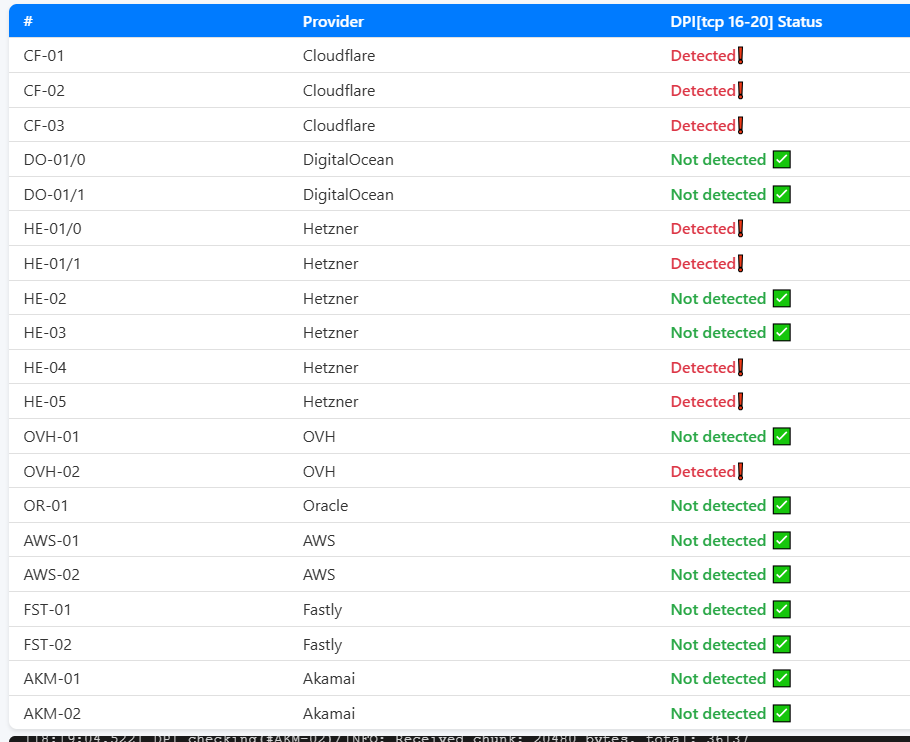
Task: Click the red exclamation icon in OVH-02 row
Action: click(x=741, y=470)
